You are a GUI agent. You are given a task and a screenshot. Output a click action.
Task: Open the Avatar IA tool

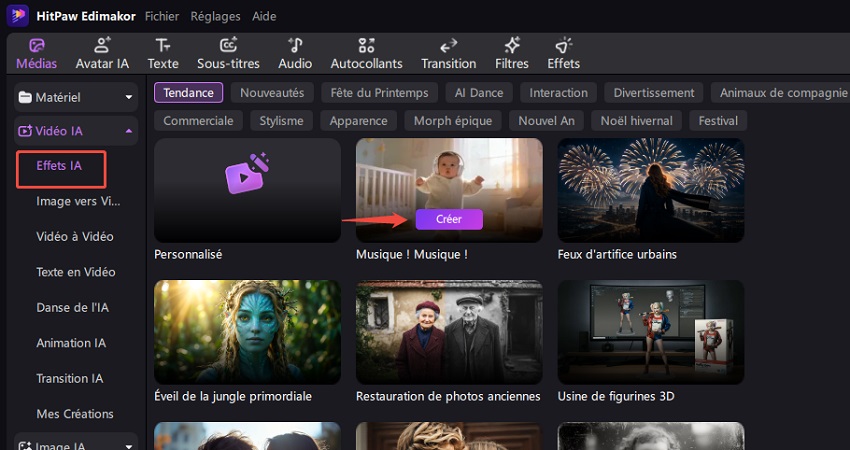coord(102,54)
